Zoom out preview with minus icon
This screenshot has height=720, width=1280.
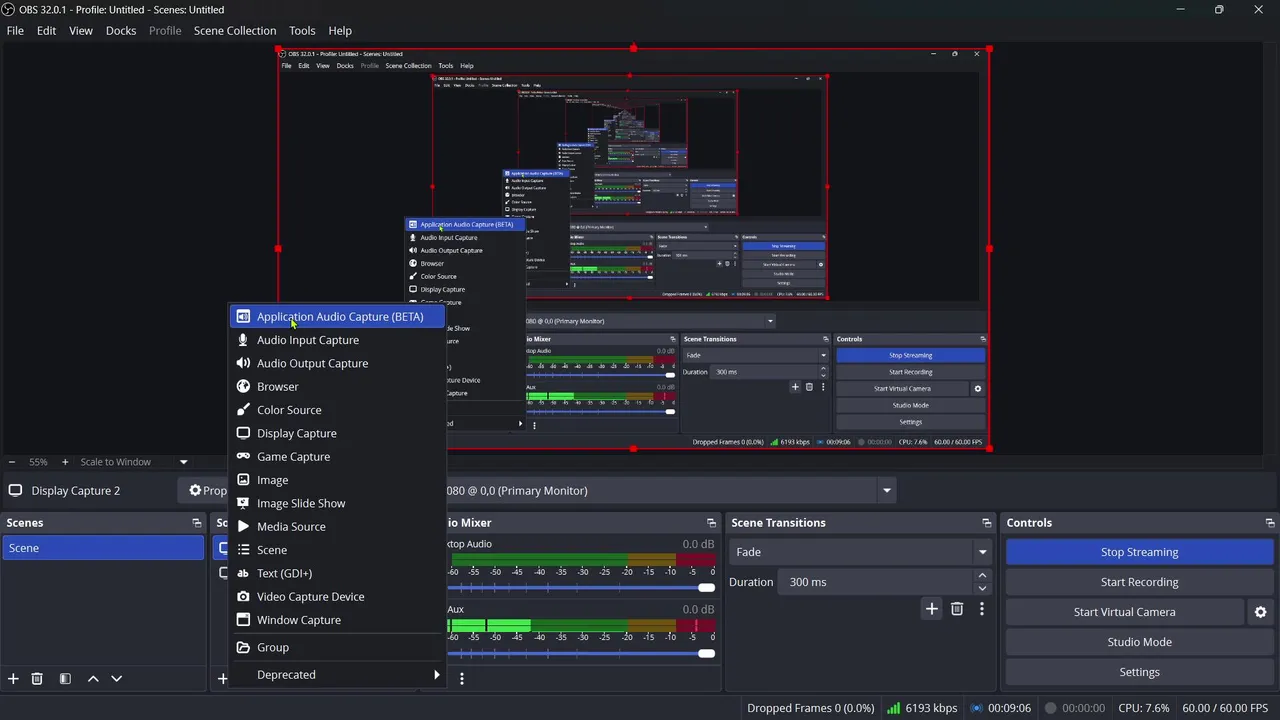(12, 462)
